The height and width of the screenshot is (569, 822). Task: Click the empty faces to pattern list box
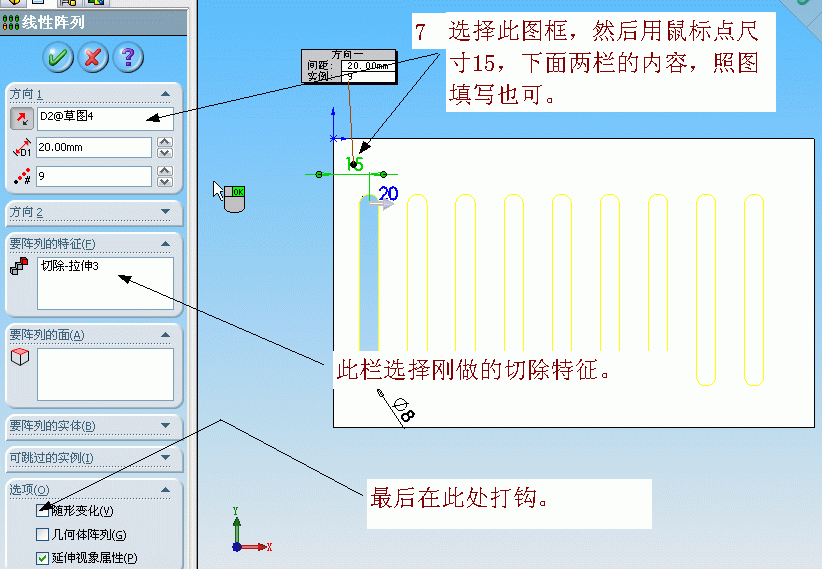105,374
